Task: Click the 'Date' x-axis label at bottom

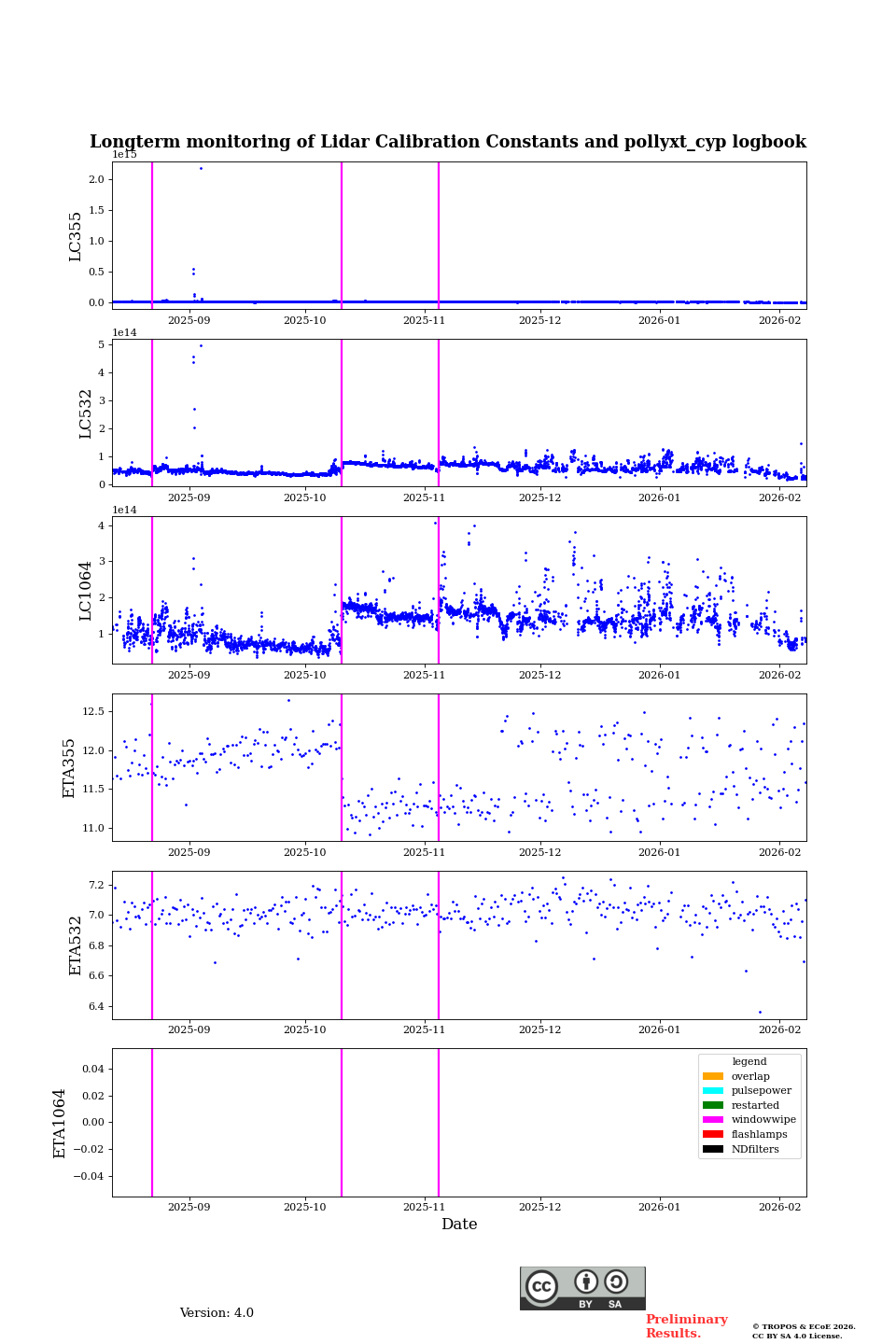Action: [x=459, y=1225]
